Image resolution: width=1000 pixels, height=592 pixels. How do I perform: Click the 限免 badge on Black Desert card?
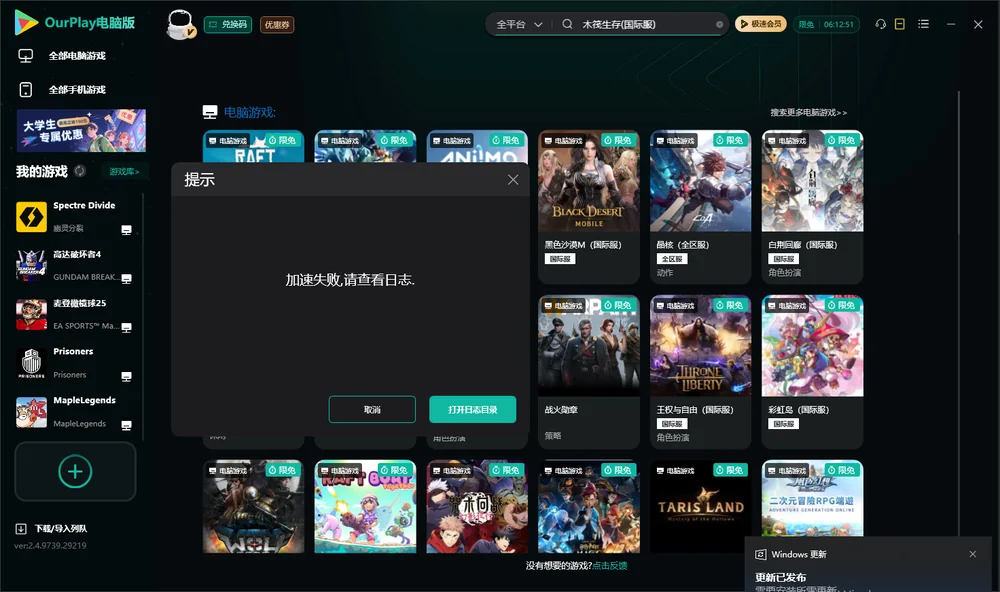click(x=618, y=140)
